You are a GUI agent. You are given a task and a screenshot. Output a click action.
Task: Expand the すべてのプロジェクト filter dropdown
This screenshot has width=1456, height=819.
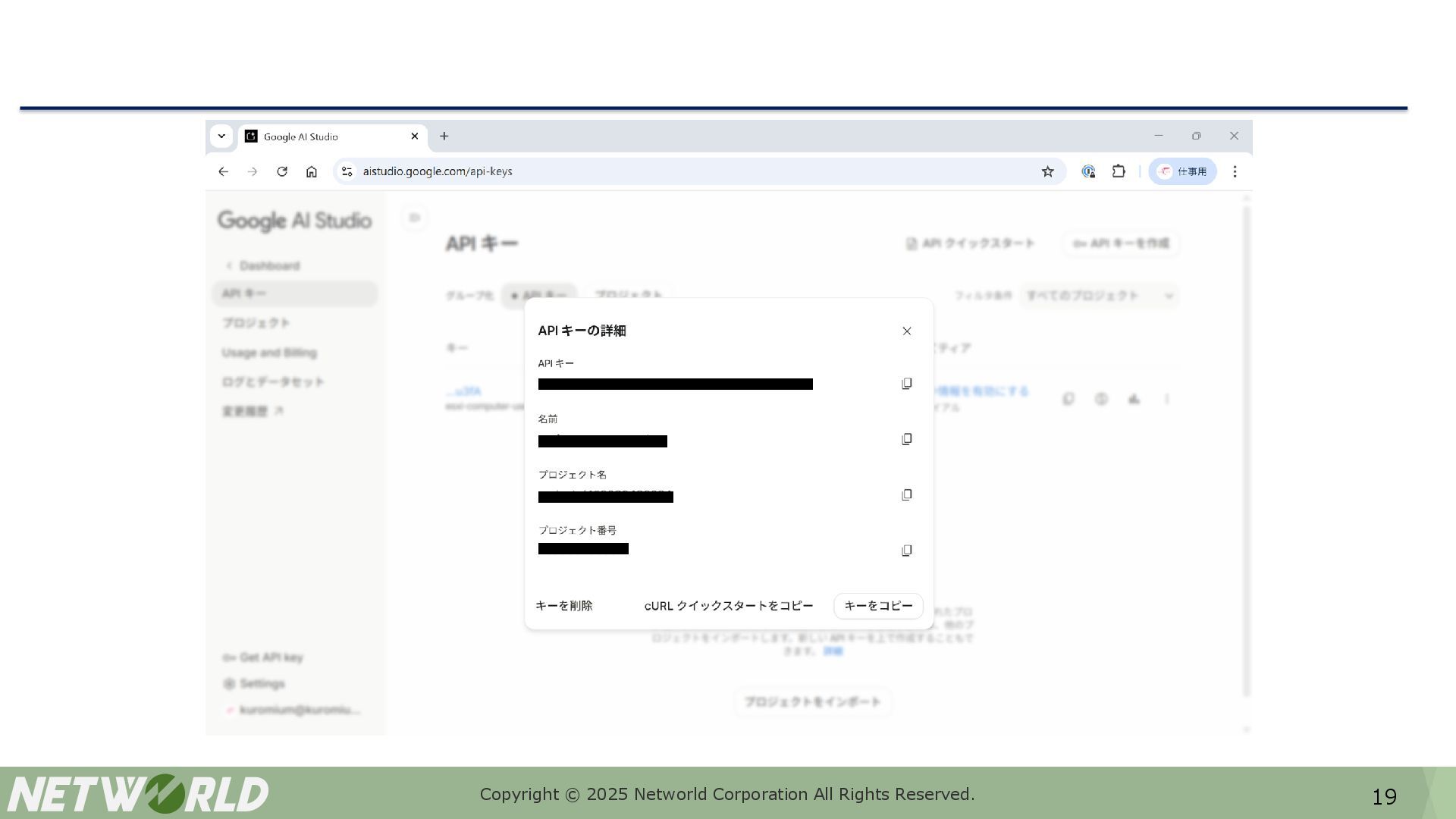1100,296
